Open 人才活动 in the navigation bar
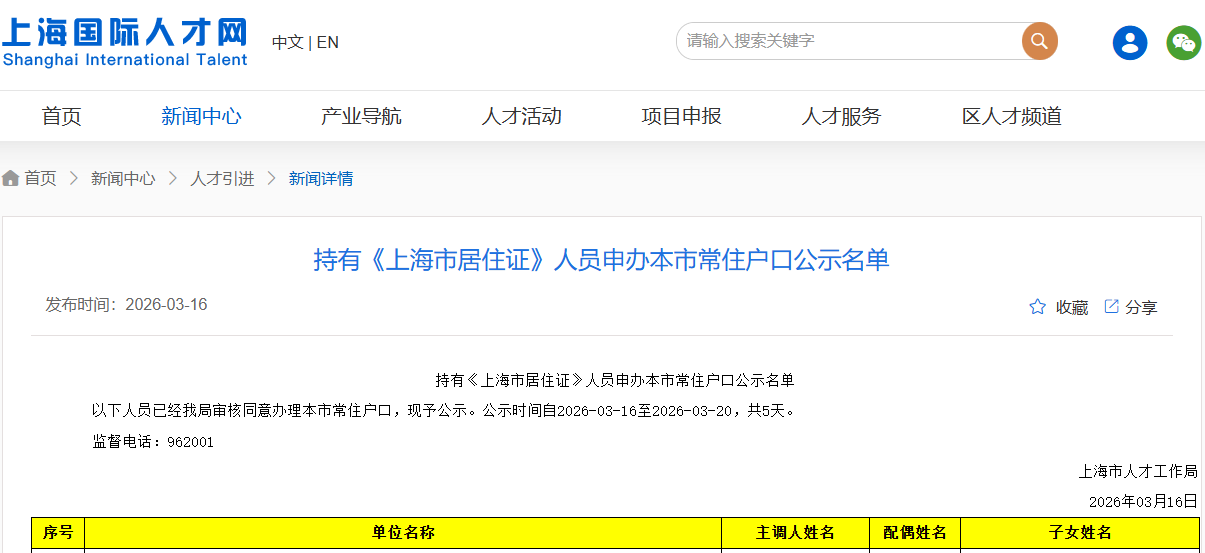1205x553 pixels. click(521, 116)
